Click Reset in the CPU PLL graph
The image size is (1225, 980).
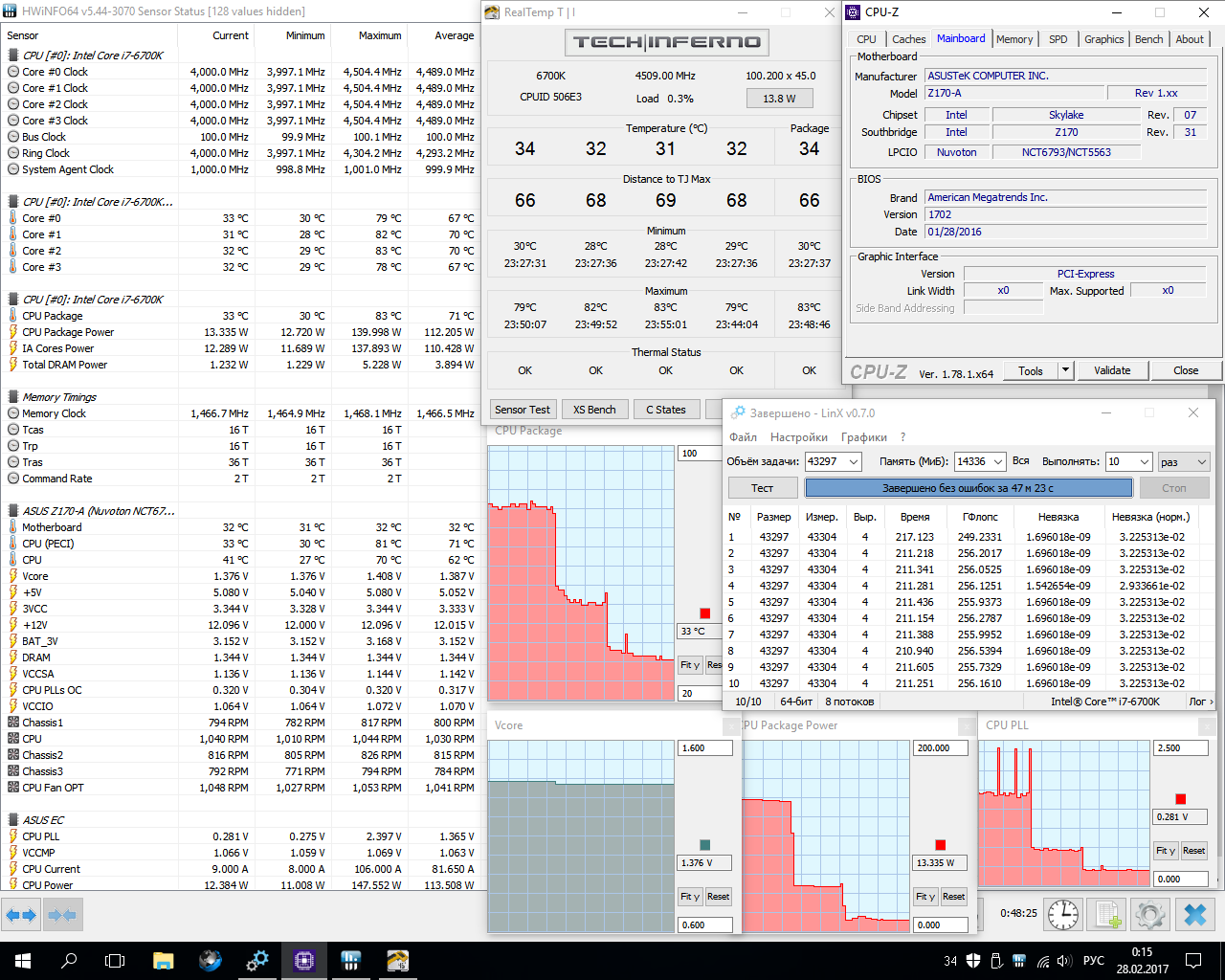(1193, 851)
